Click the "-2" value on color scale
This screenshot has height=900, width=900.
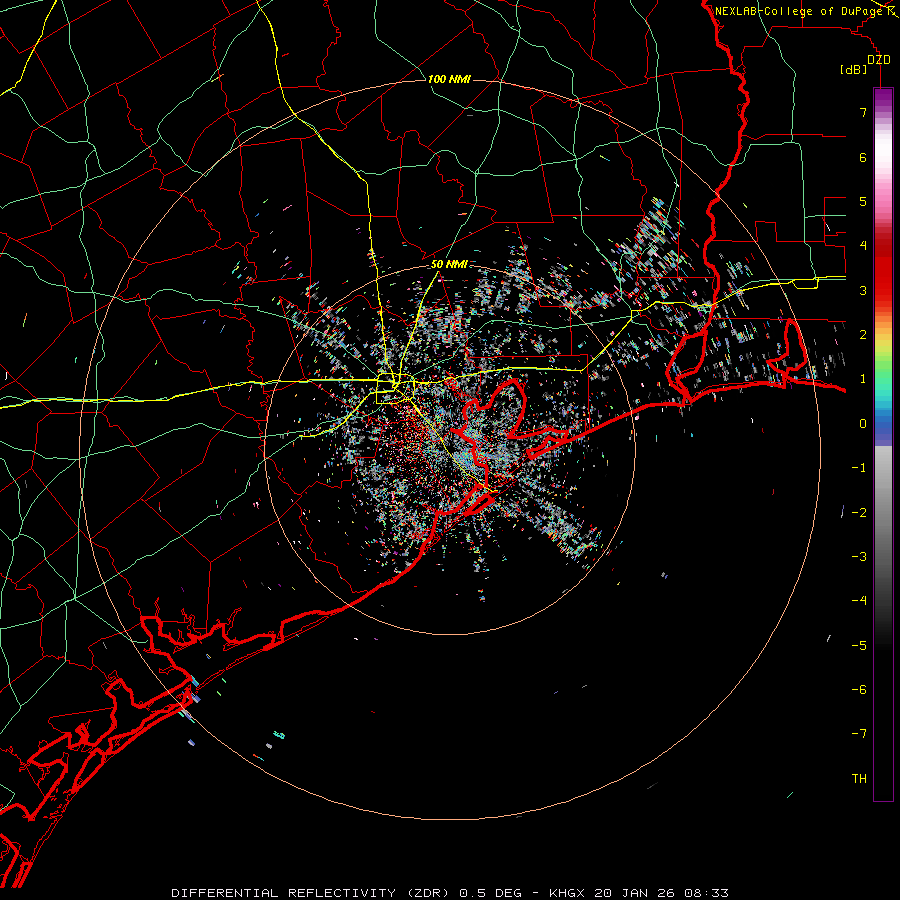click(x=859, y=513)
